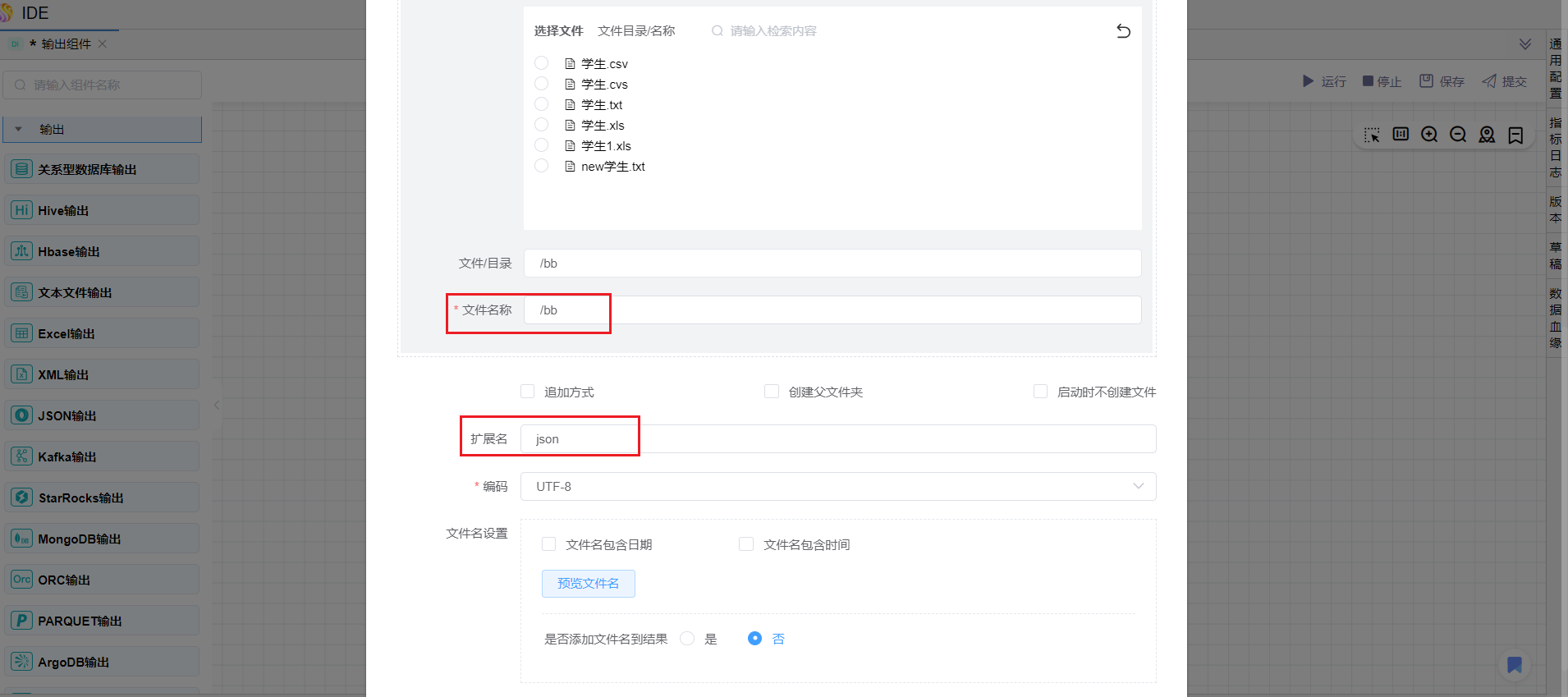Check the 创建父文件夹 option
Image resolution: width=1568 pixels, height=697 pixels.
point(772,392)
